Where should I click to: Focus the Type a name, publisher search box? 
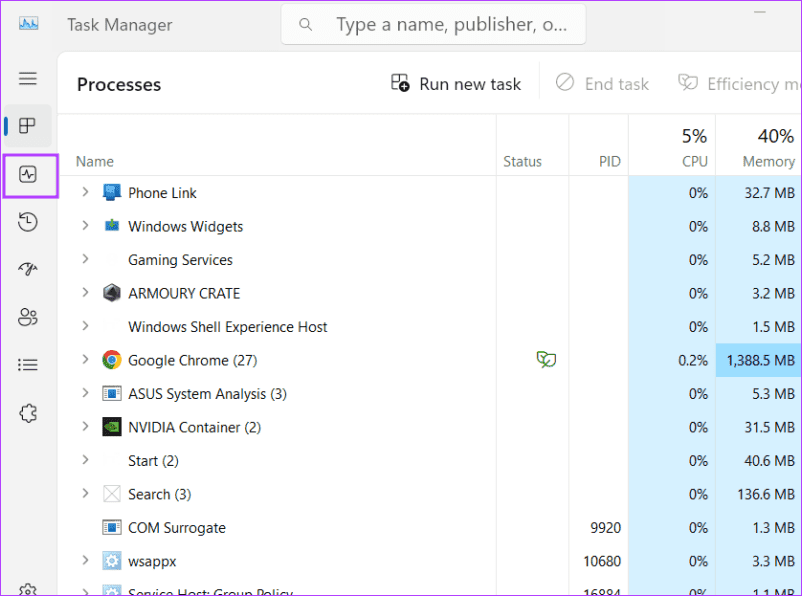pyautogui.click(x=433, y=24)
